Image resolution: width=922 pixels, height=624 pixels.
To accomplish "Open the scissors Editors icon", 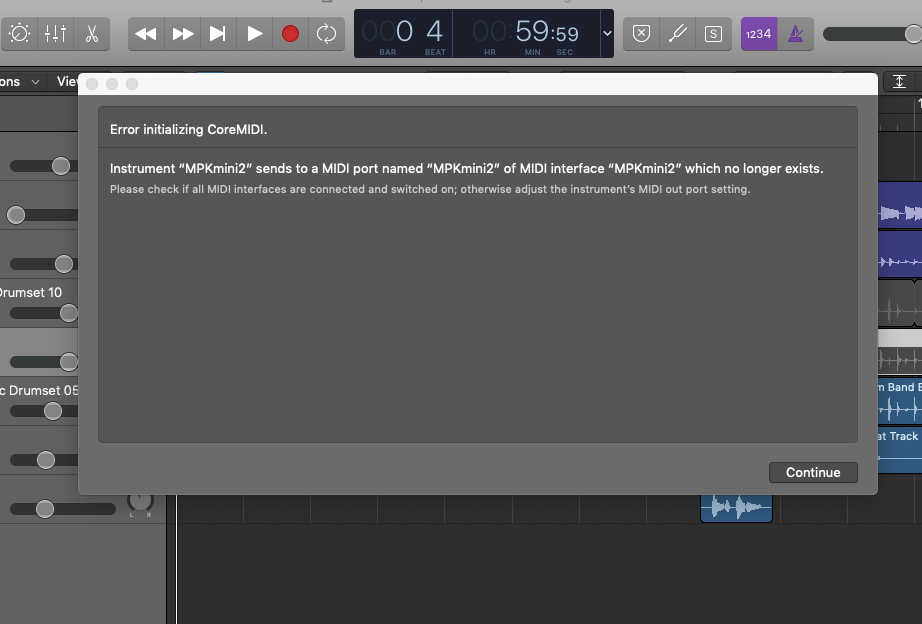I will (x=92, y=34).
